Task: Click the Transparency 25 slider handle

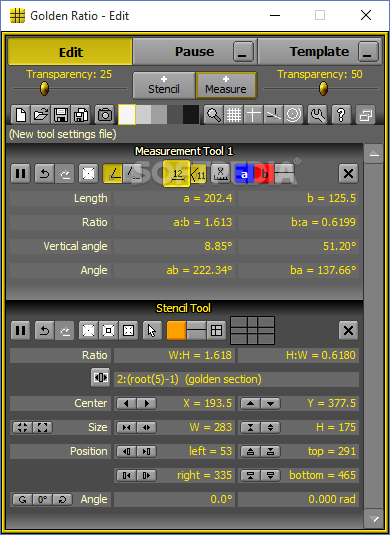Action: pyautogui.click(x=44, y=89)
